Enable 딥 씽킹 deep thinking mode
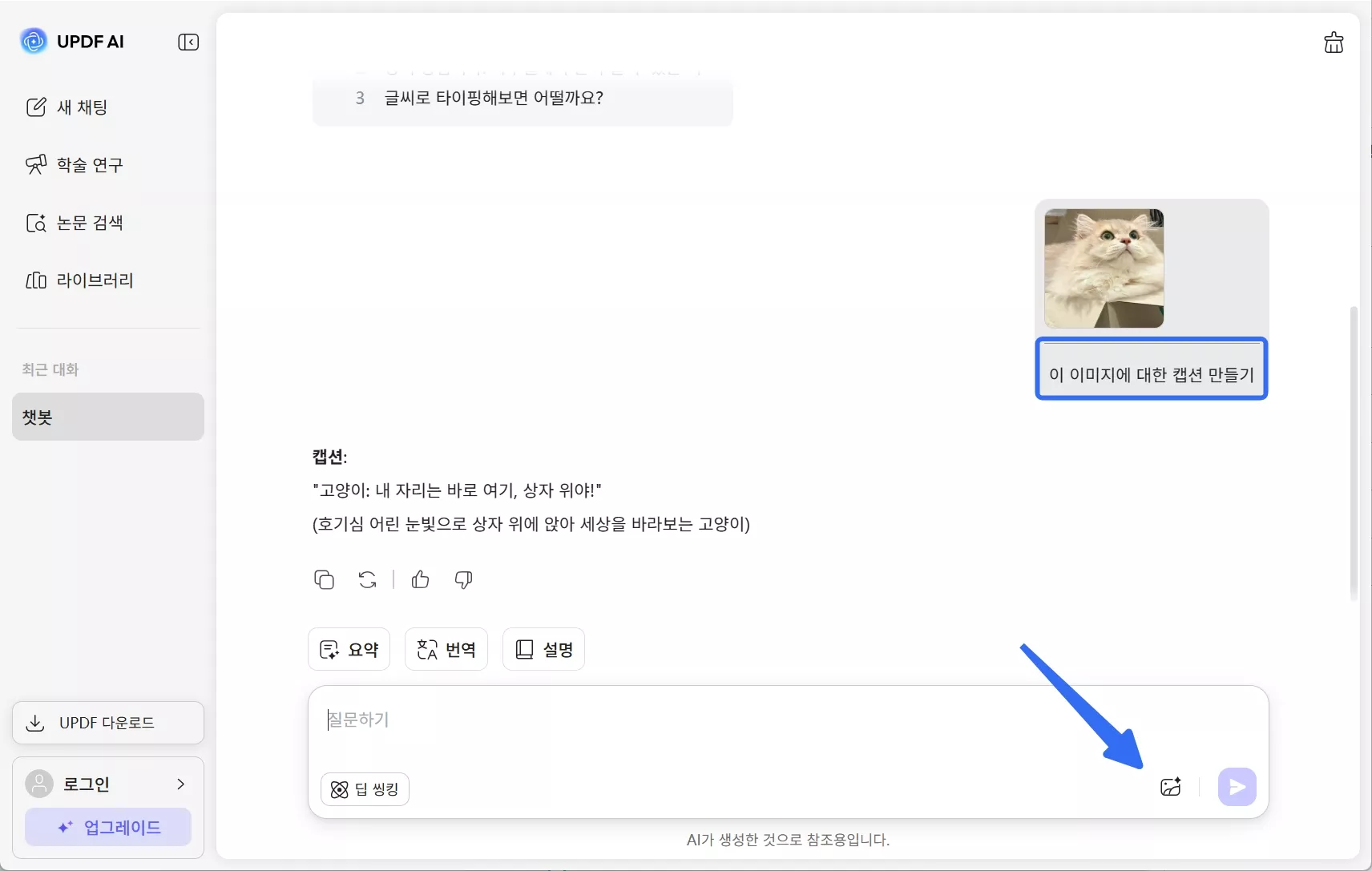Viewport: 1372px width, 871px height. pos(365,788)
